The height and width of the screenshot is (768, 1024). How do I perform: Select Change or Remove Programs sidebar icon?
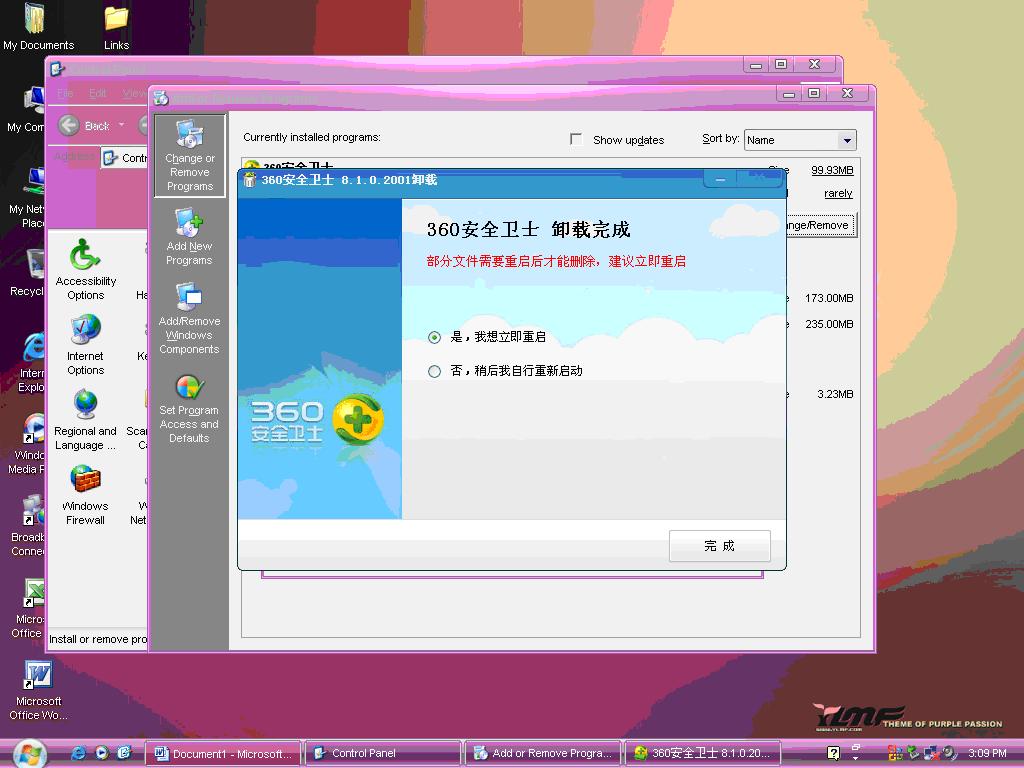click(x=189, y=155)
